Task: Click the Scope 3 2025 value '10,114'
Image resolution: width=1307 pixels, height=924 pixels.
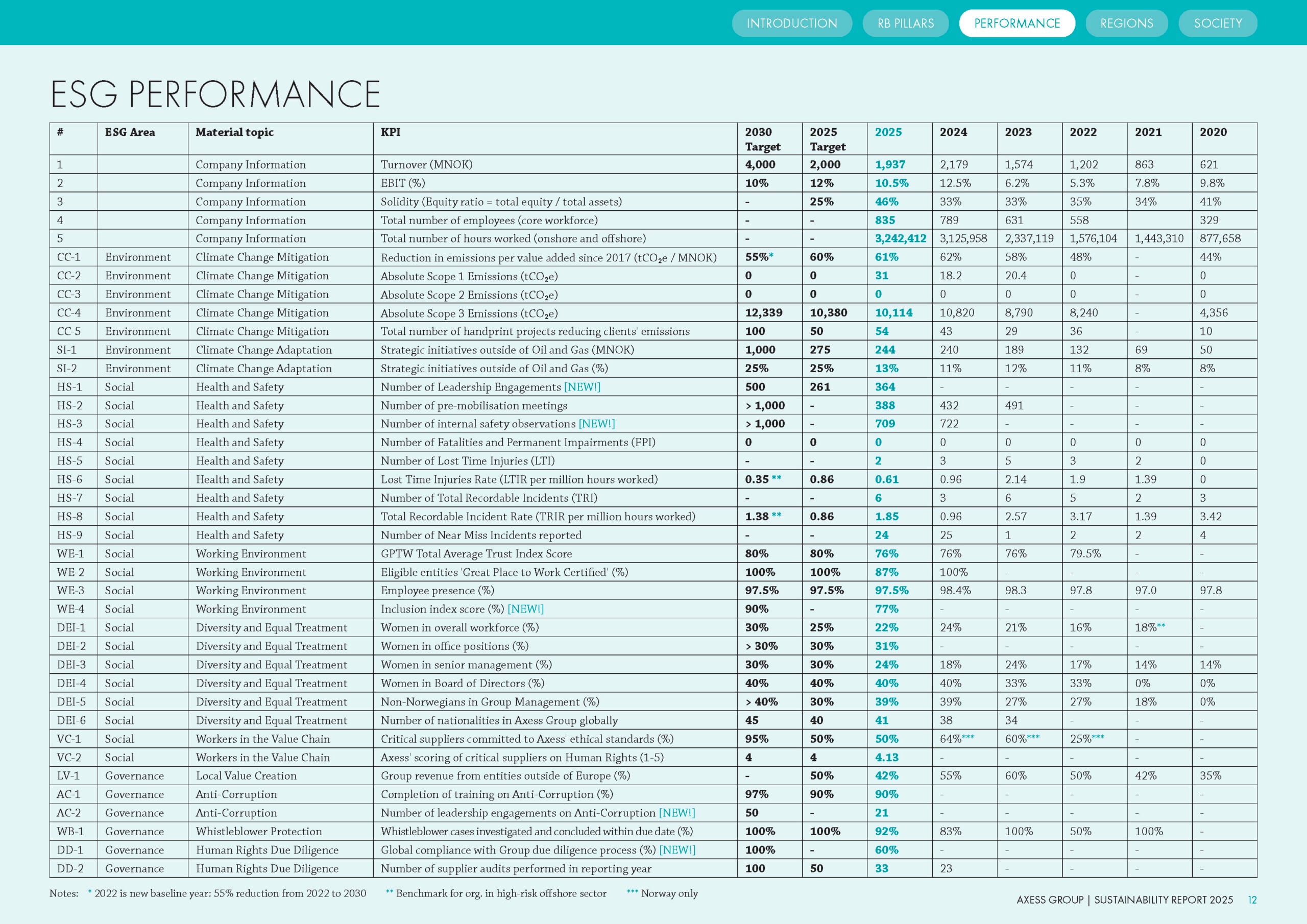Action: pyautogui.click(x=894, y=312)
